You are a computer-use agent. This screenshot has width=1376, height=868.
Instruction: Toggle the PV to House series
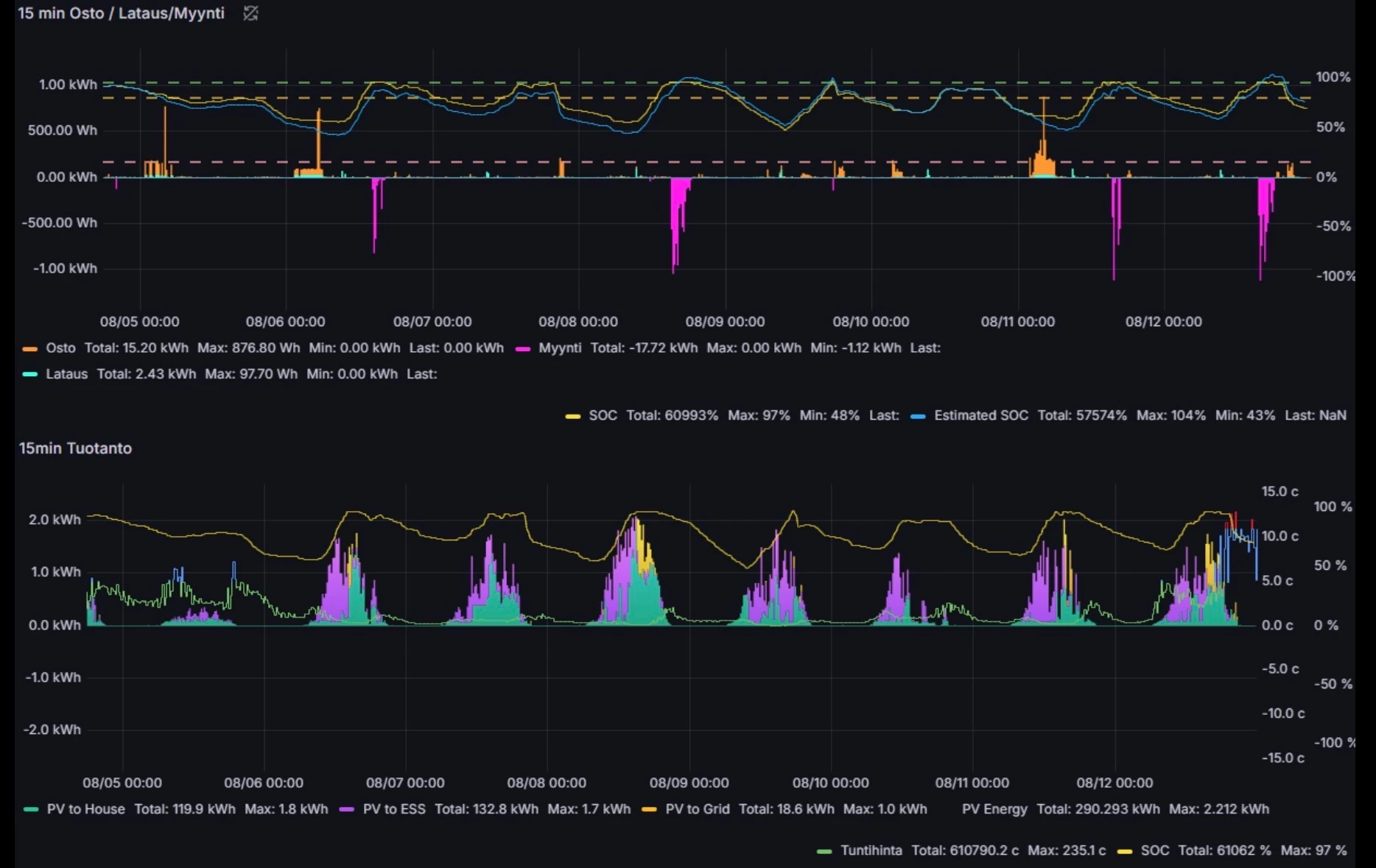click(x=85, y=809)
